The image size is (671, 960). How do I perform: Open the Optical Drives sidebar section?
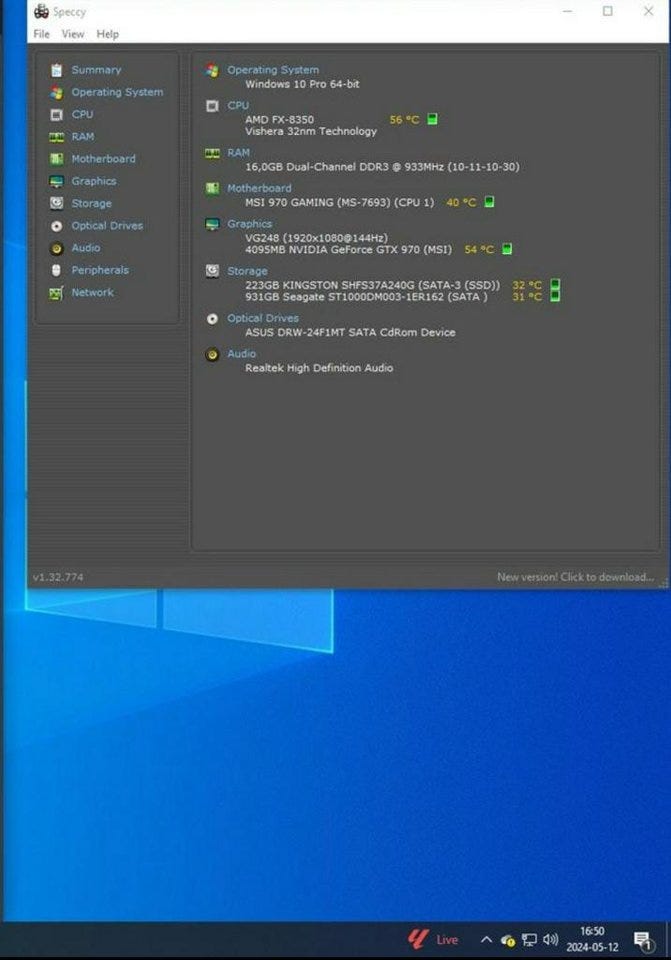tap(107, 225)
